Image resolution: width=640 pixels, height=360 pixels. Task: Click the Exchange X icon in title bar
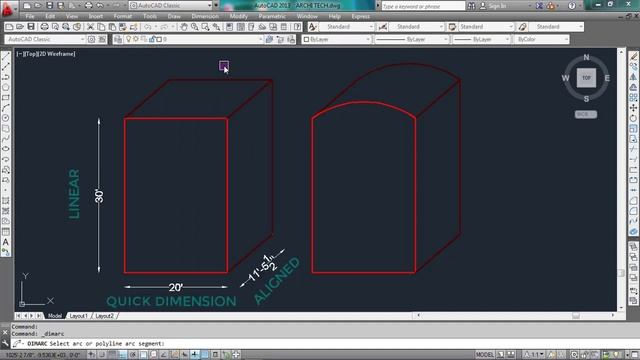click(539, 6)
